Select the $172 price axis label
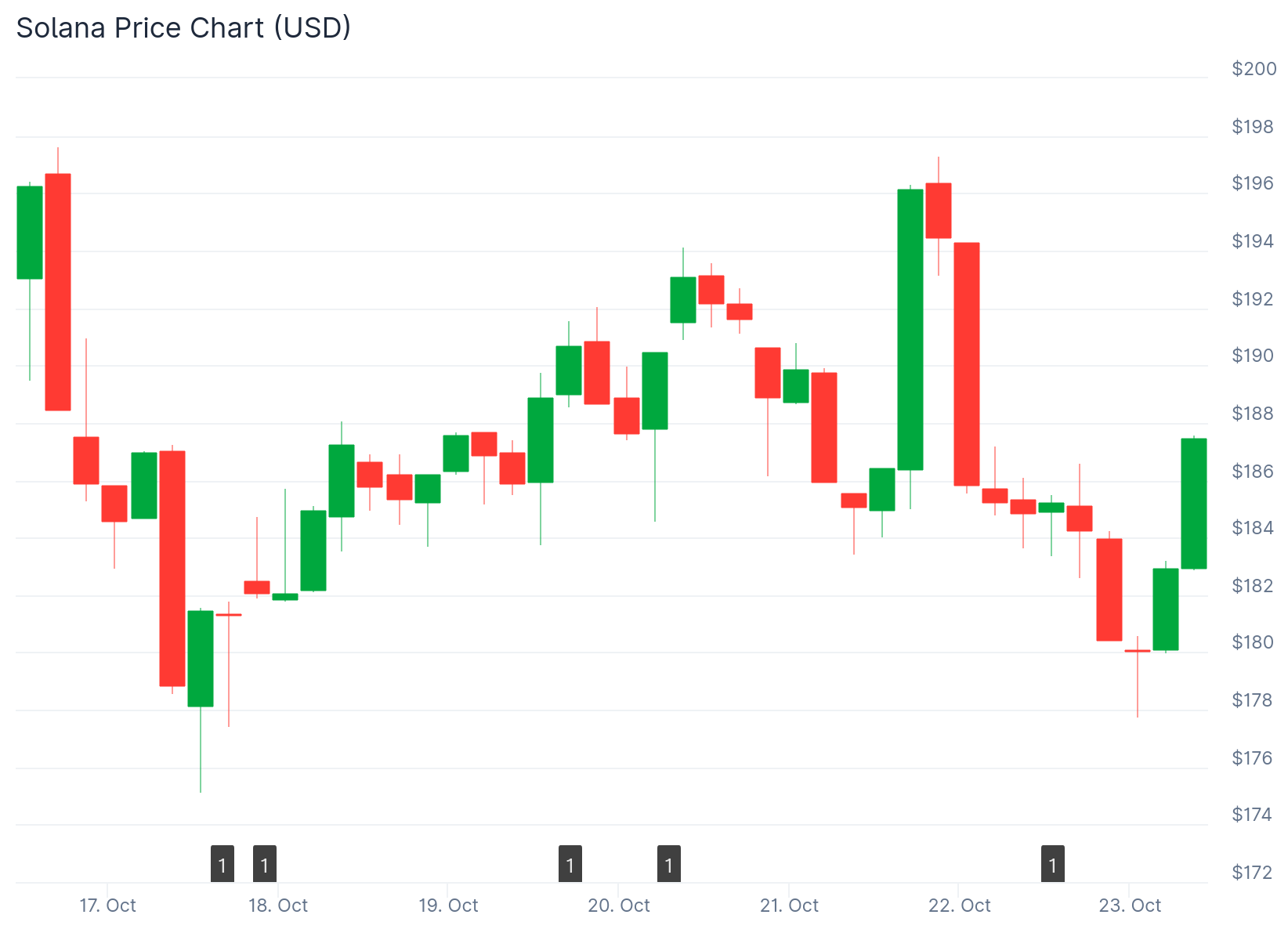1288x940 pixels. pyautogui.click(x=1252, y=872)
